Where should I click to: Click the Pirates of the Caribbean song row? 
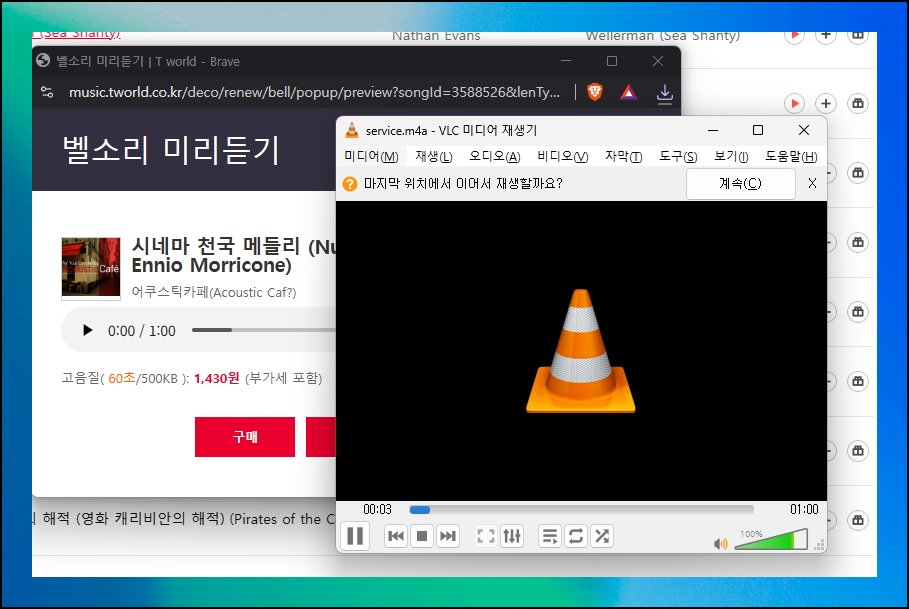pos(184,519)
